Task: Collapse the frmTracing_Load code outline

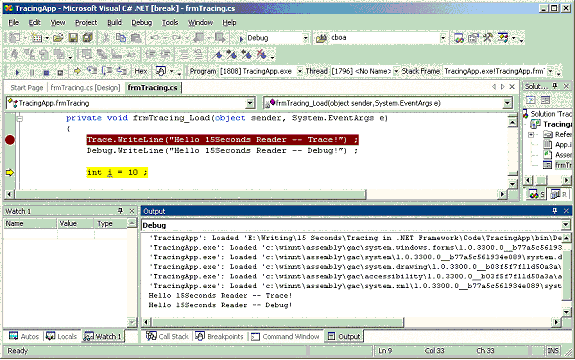Action: pos(20,118)
